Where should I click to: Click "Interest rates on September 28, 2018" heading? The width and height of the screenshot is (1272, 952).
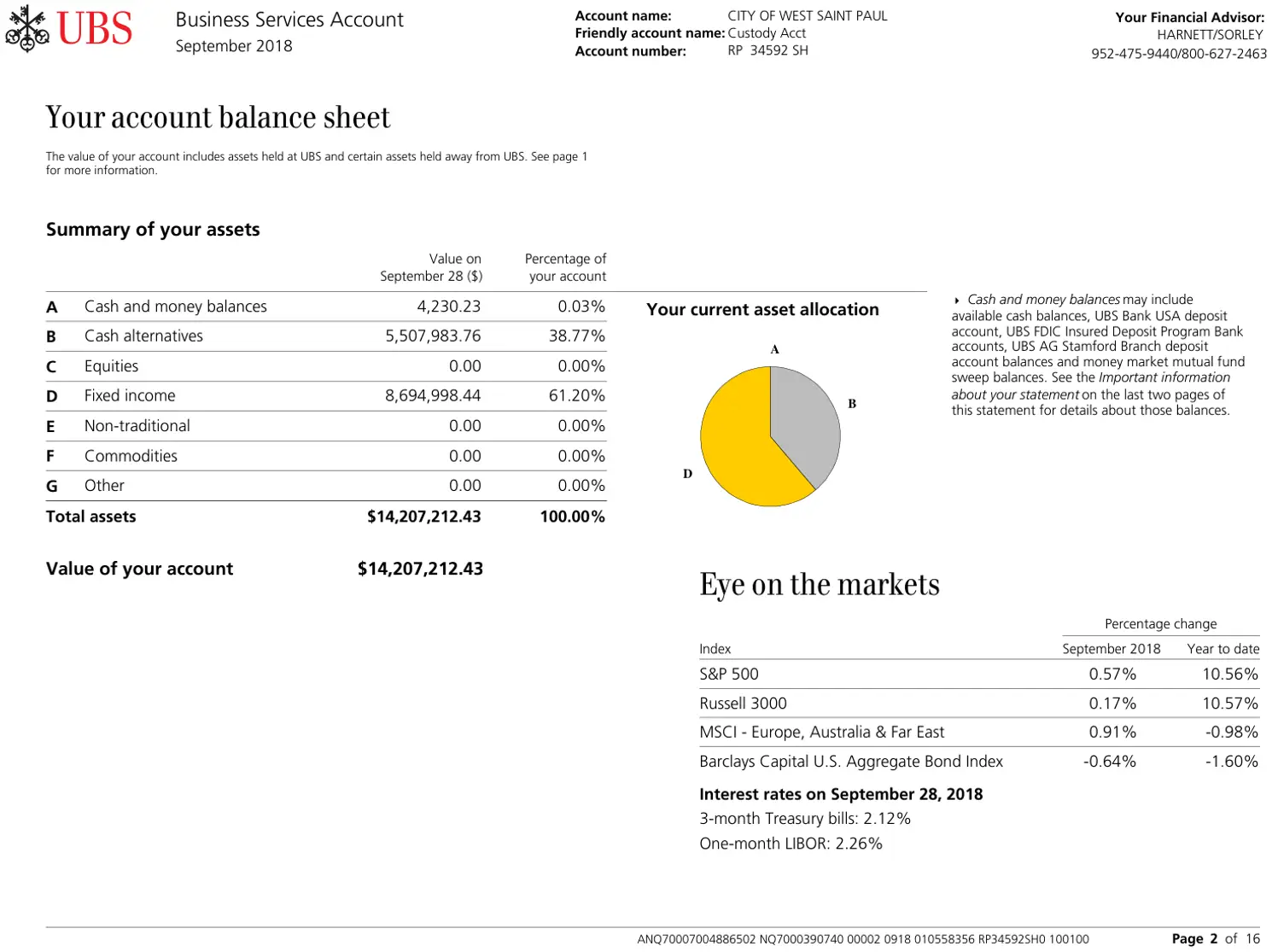point(841,795)
